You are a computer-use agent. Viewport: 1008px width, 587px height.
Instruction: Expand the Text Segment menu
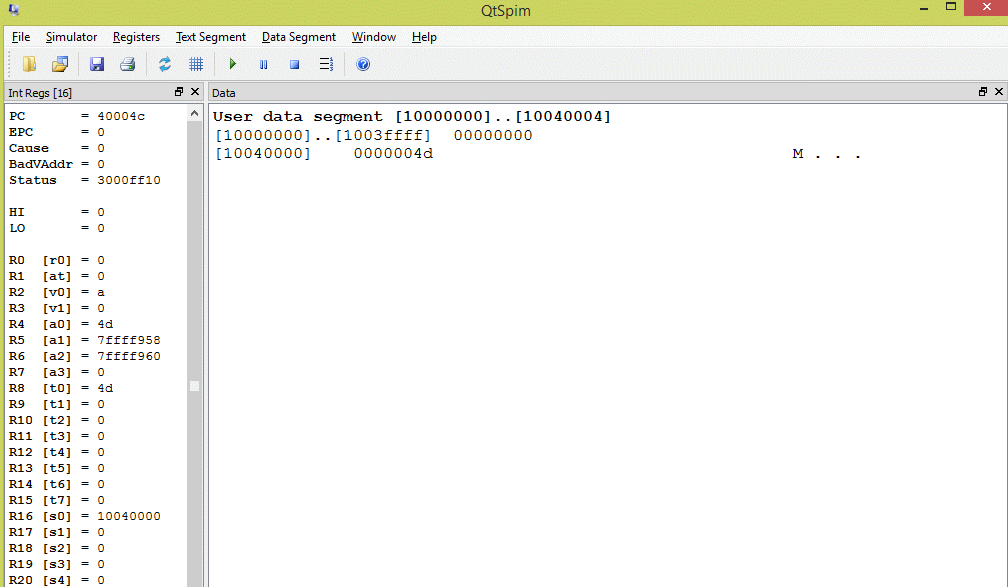[x=210, y=37]
